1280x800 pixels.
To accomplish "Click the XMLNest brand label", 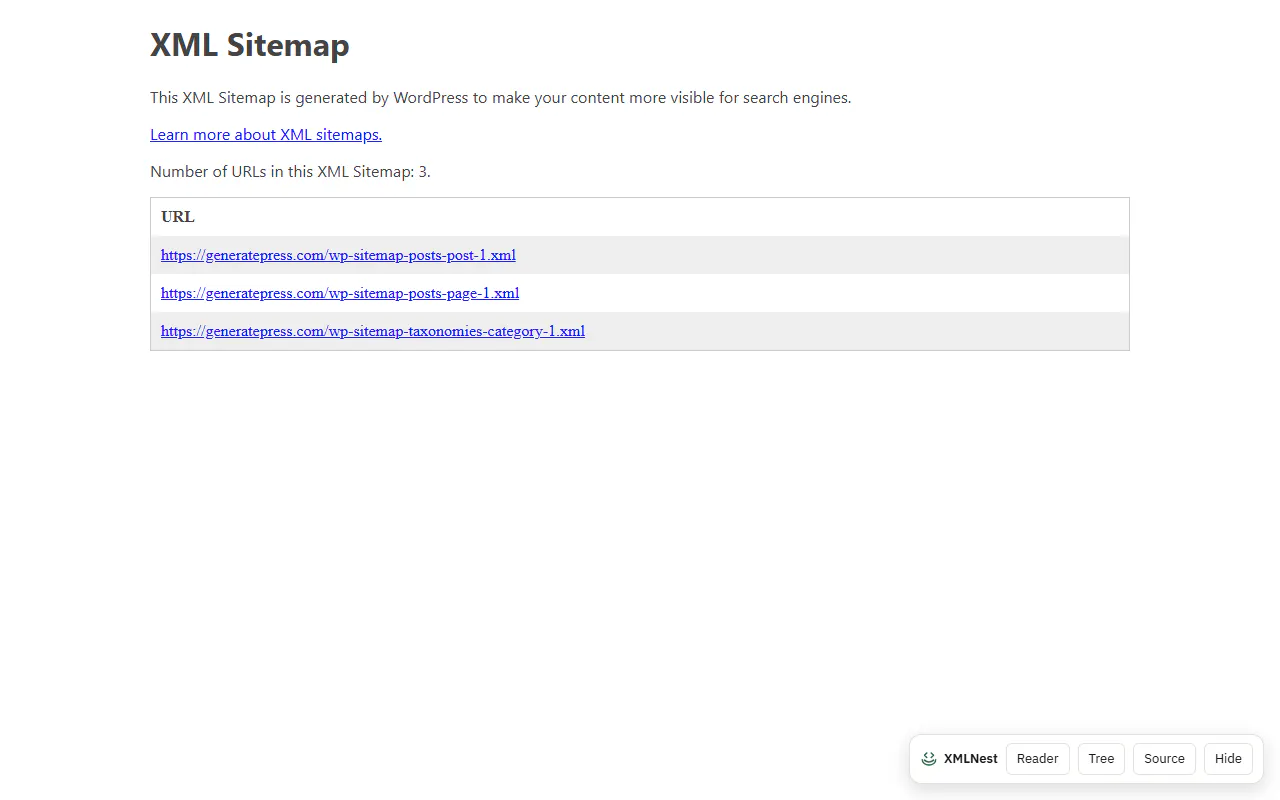I will pos(970,759).
